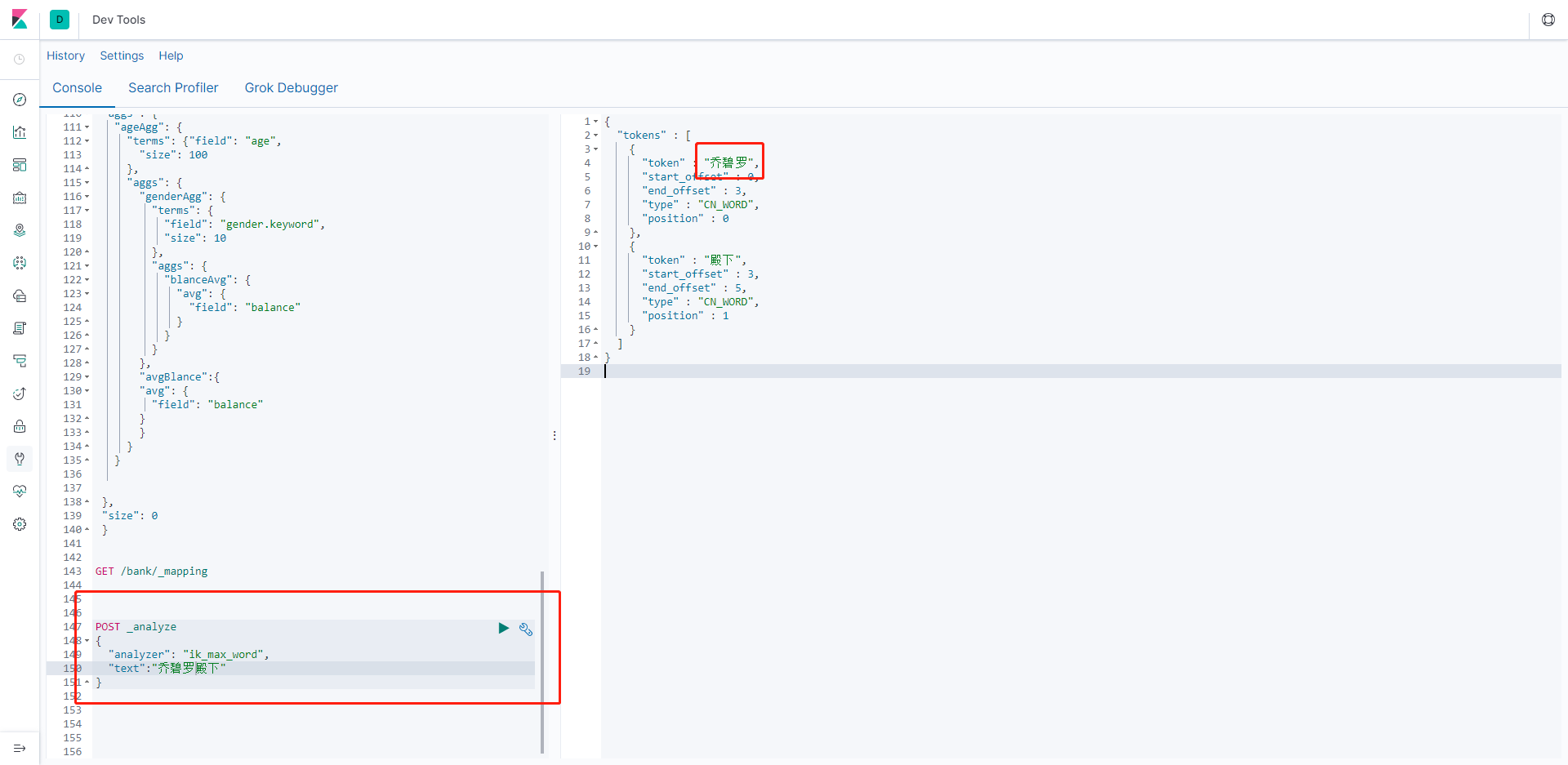Open History menu
Screen dimensions: 1568x765
[65, 56]
